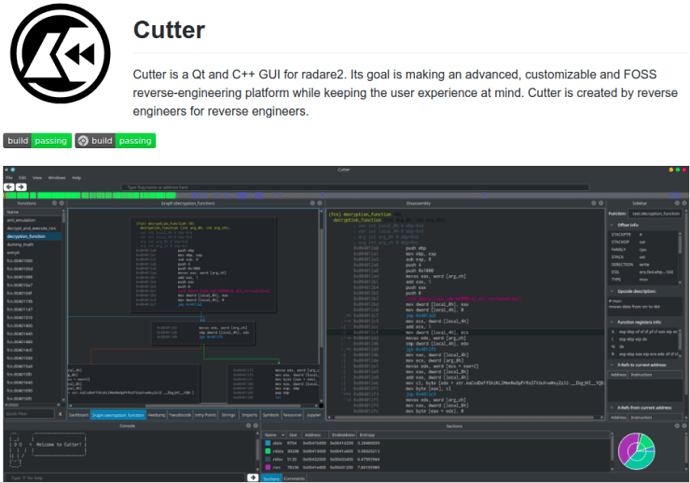
Task: Open the second build passing badge with circular icon
Action: pos(115,141)
